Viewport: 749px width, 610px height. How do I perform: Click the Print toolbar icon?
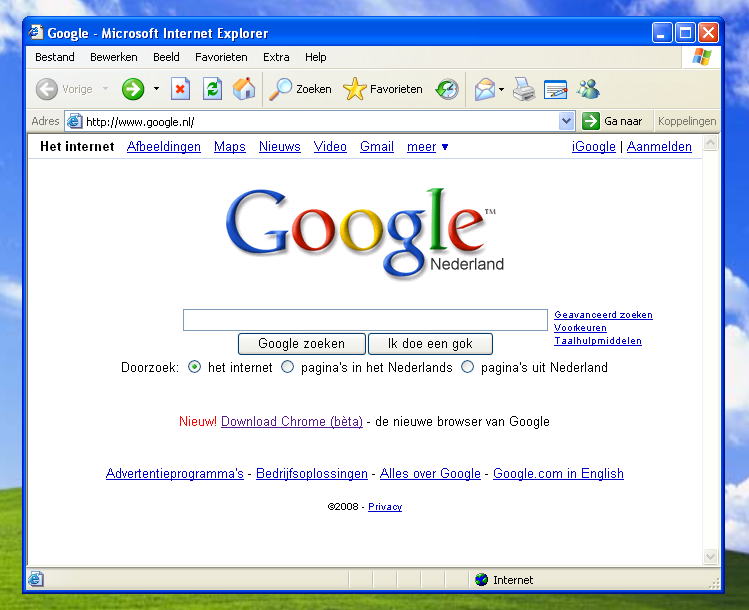(524, 90)
